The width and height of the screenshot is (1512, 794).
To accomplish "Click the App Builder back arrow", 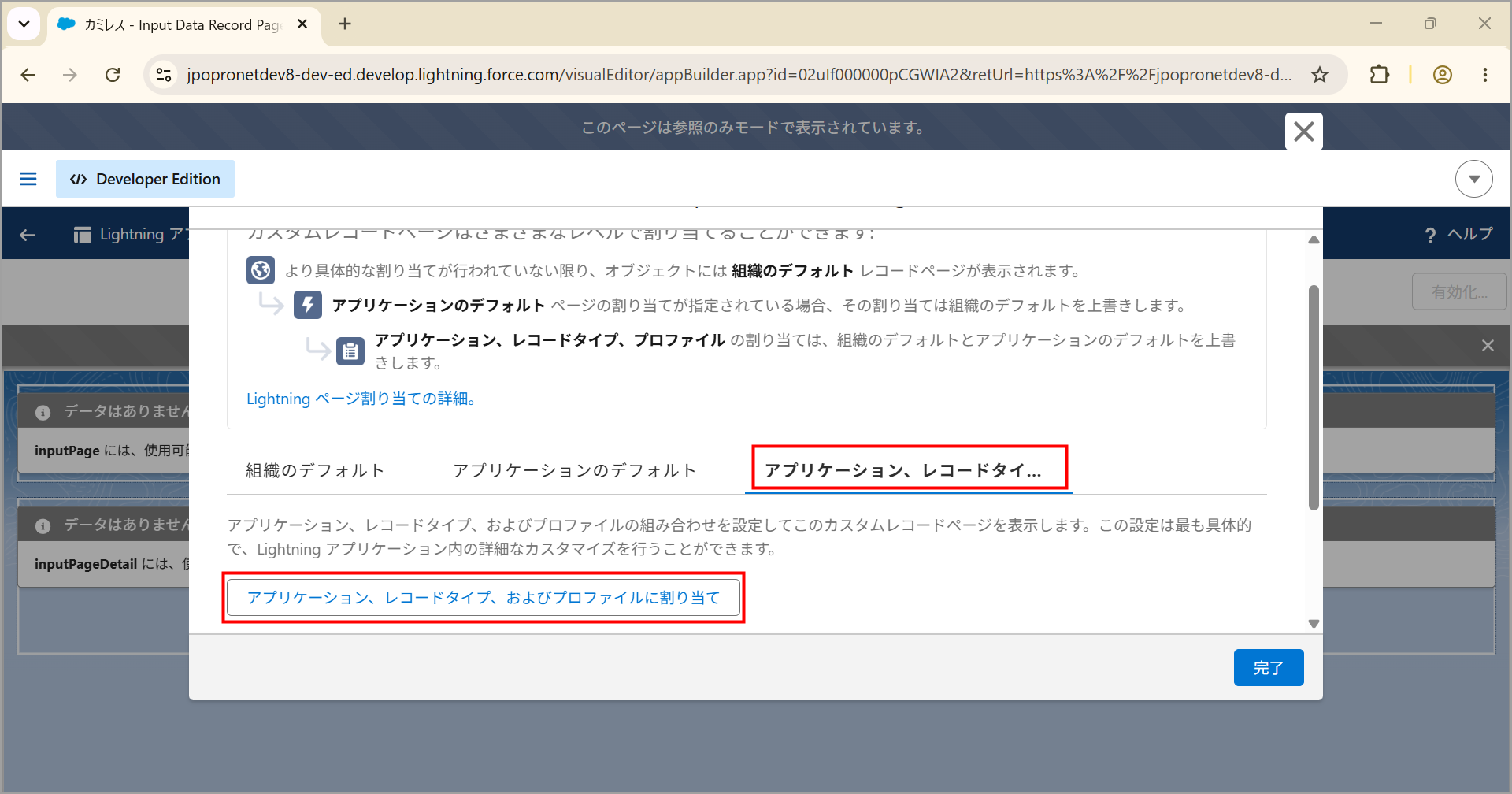I will coord(28,234).
